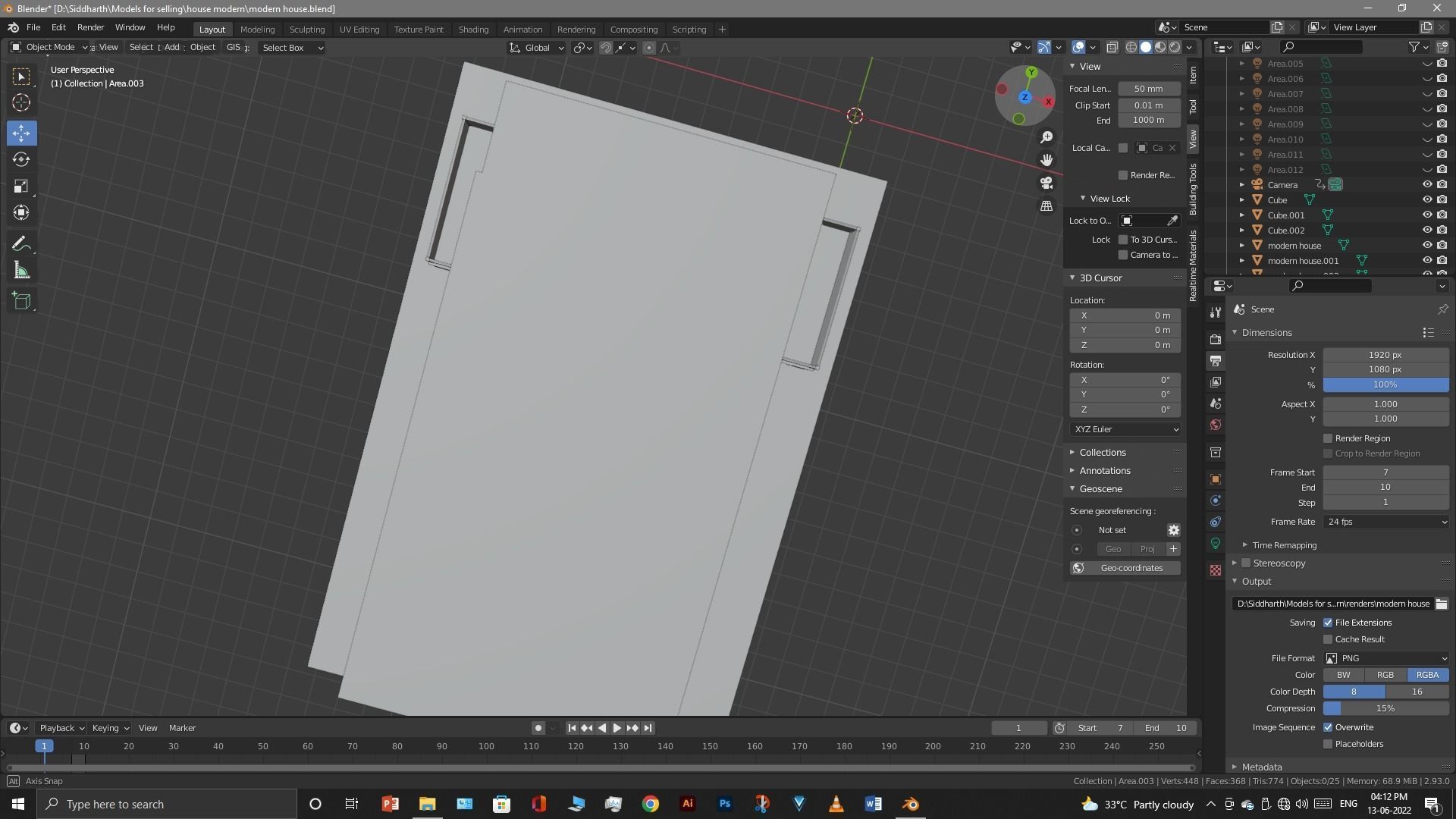Toggle camera view in viewport
Viewport: 1456px width, 819px height.
1046,183
